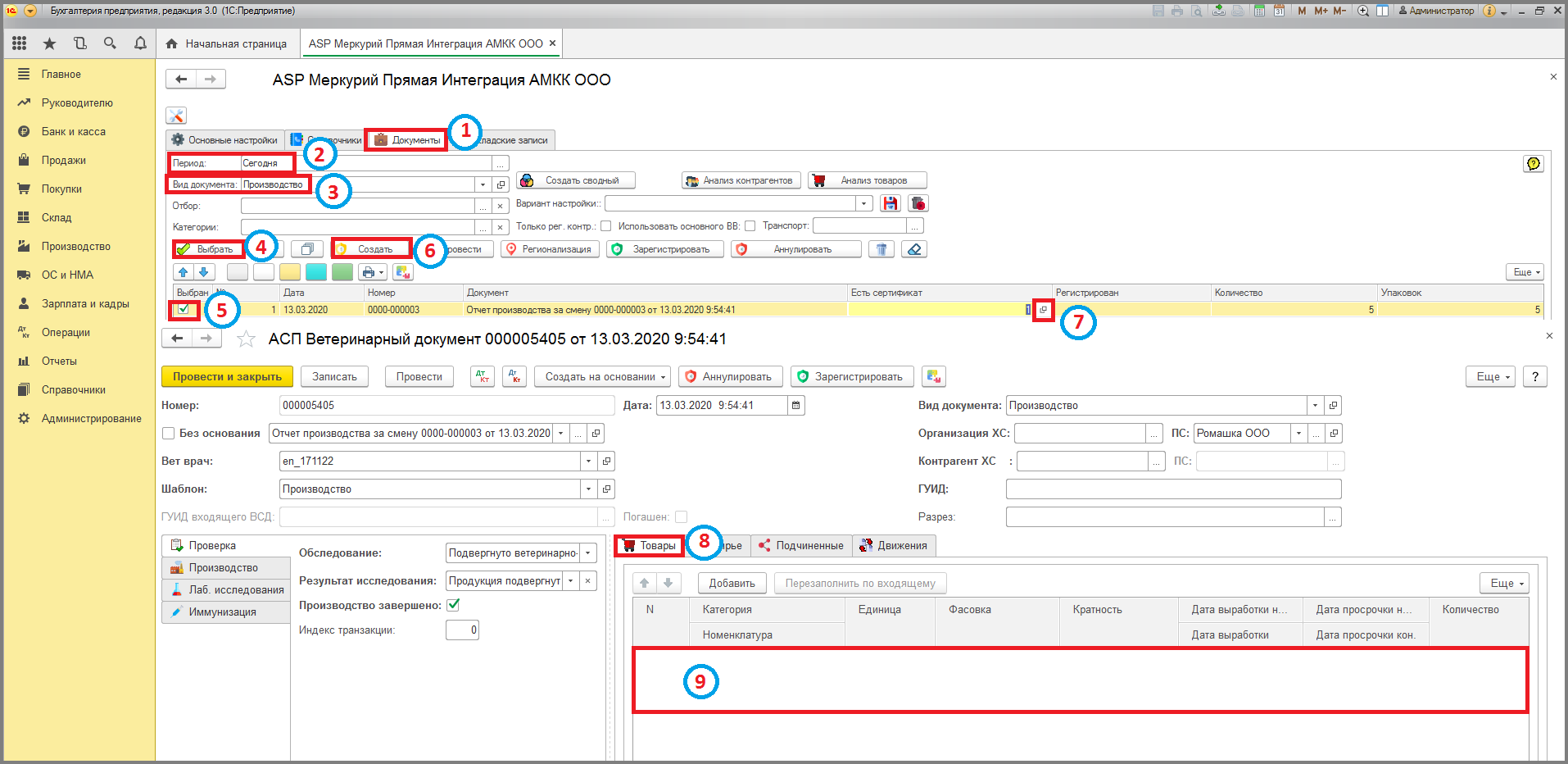
Task: Toggle the Выбран checkbox in first row
Action: click(x=184, y=309)
